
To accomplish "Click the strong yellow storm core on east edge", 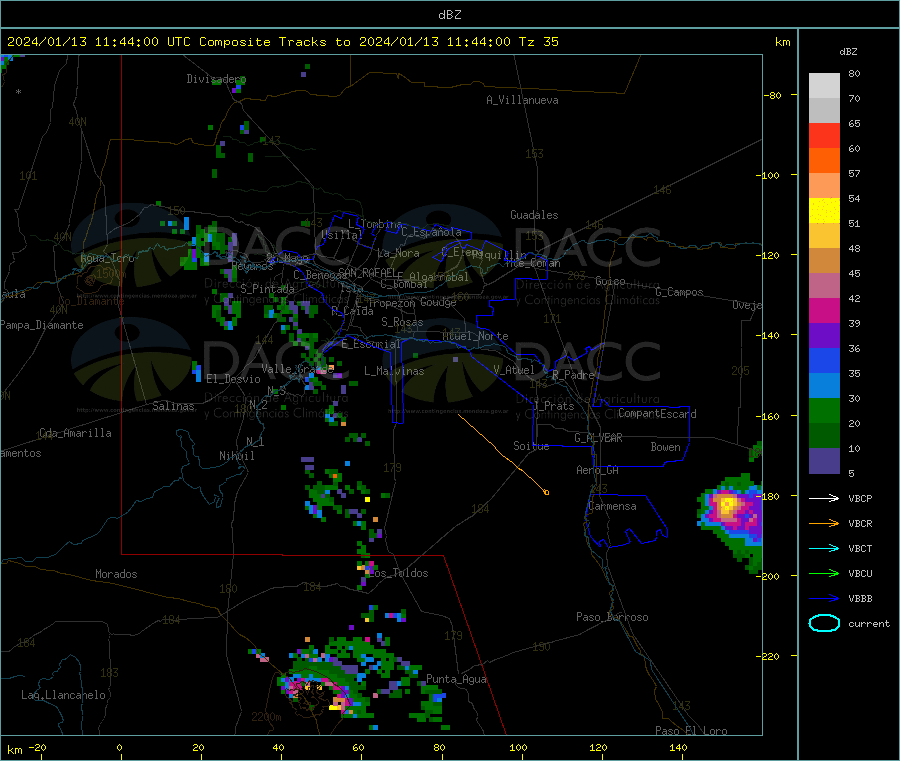I will pyautogui.click(x=728, y=505).
